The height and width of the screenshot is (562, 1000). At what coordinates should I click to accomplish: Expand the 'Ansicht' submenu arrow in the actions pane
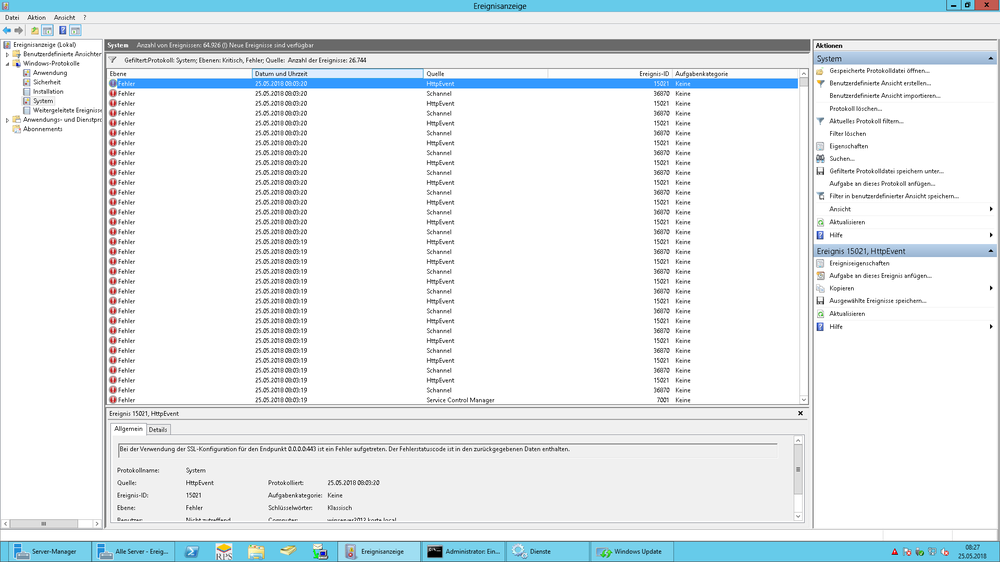click(991, 209)
